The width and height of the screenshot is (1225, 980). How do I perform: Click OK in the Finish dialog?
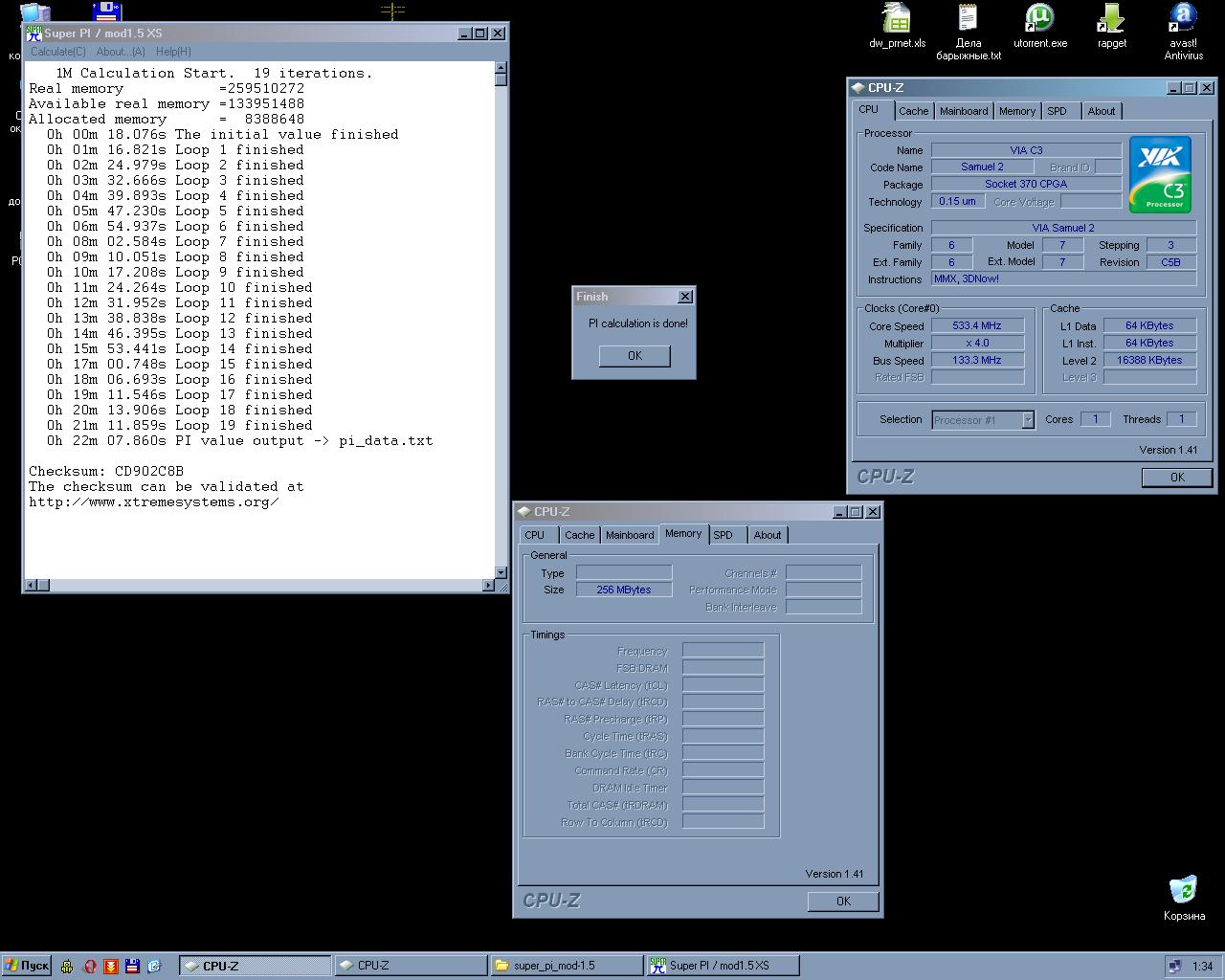(635, 356)
